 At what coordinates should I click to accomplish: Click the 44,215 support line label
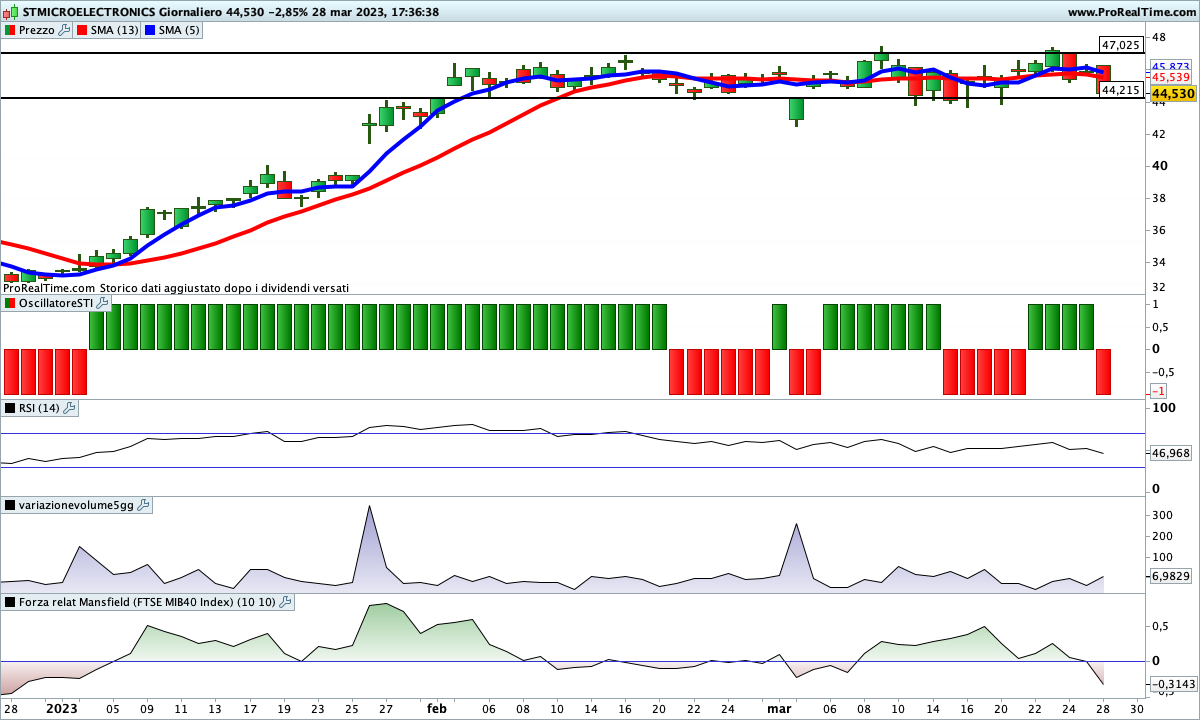coord(1121,90)
